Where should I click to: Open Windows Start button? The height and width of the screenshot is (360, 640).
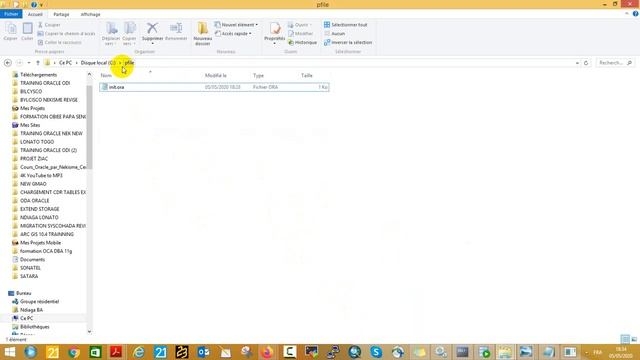tap(9, 352)
